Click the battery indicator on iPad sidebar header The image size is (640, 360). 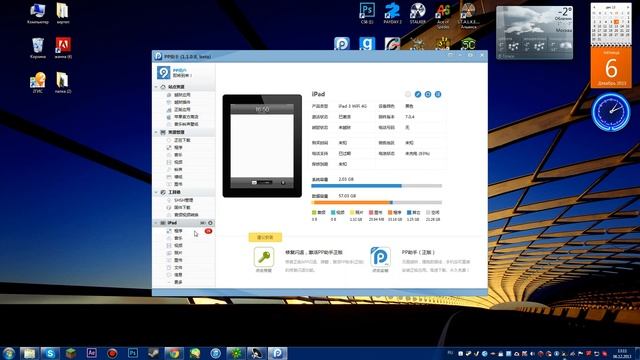(203, 223)
